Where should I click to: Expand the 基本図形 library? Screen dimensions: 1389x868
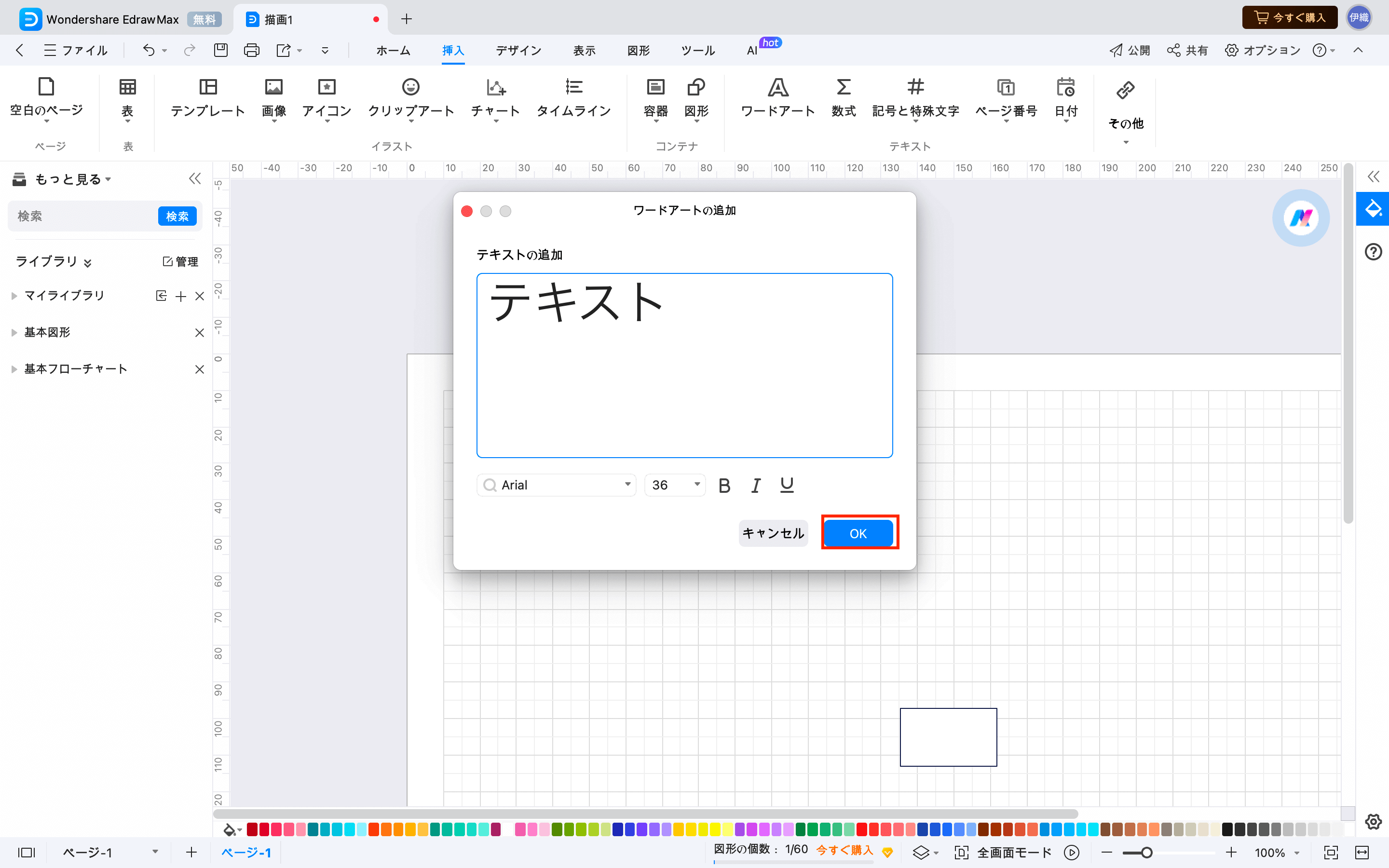(14, 333)
